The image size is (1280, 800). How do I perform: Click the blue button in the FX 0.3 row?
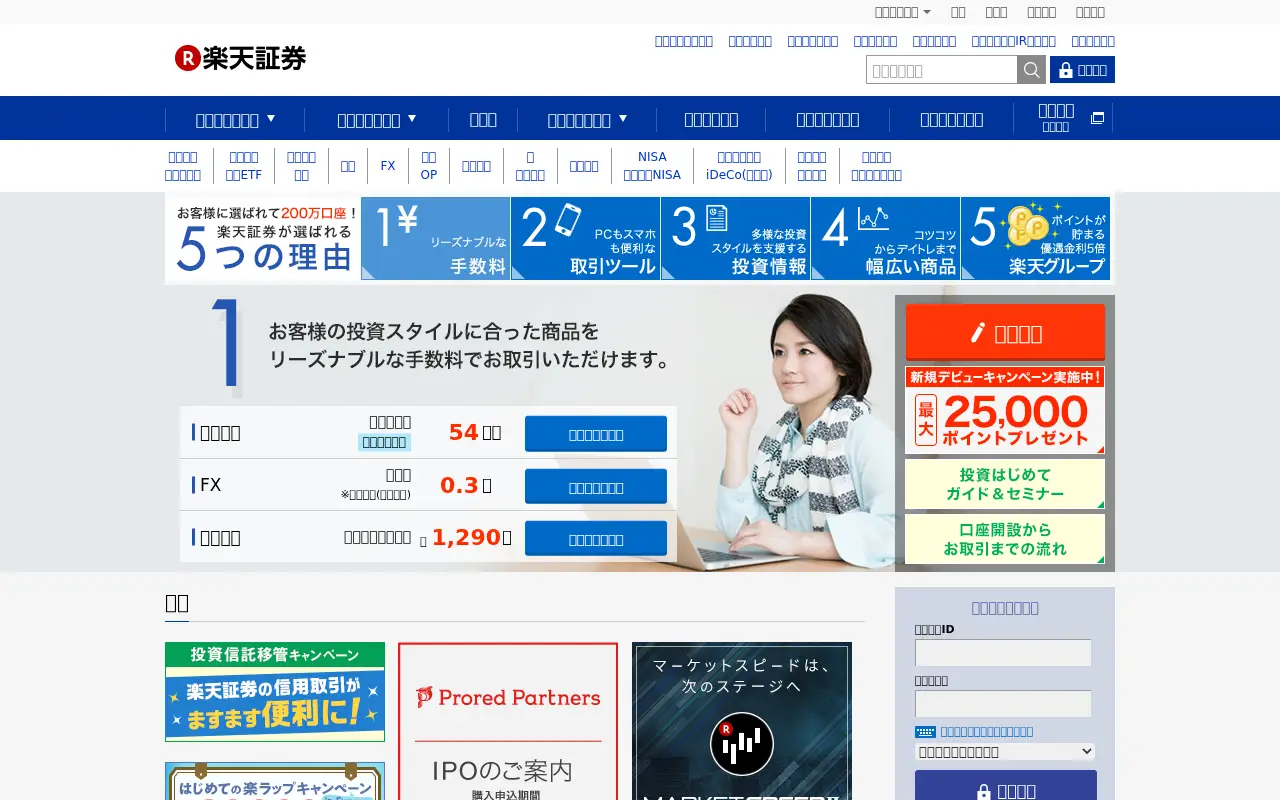tap(596, 487)
